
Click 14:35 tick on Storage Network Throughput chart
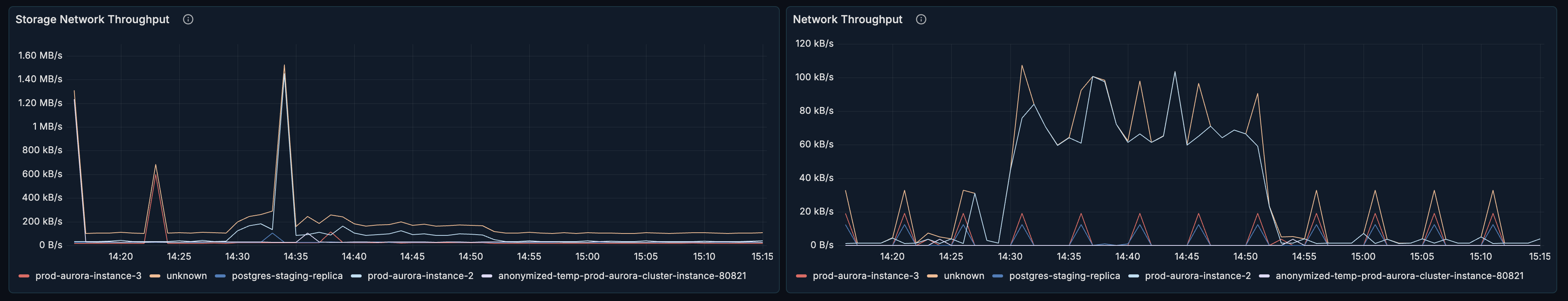296,257
